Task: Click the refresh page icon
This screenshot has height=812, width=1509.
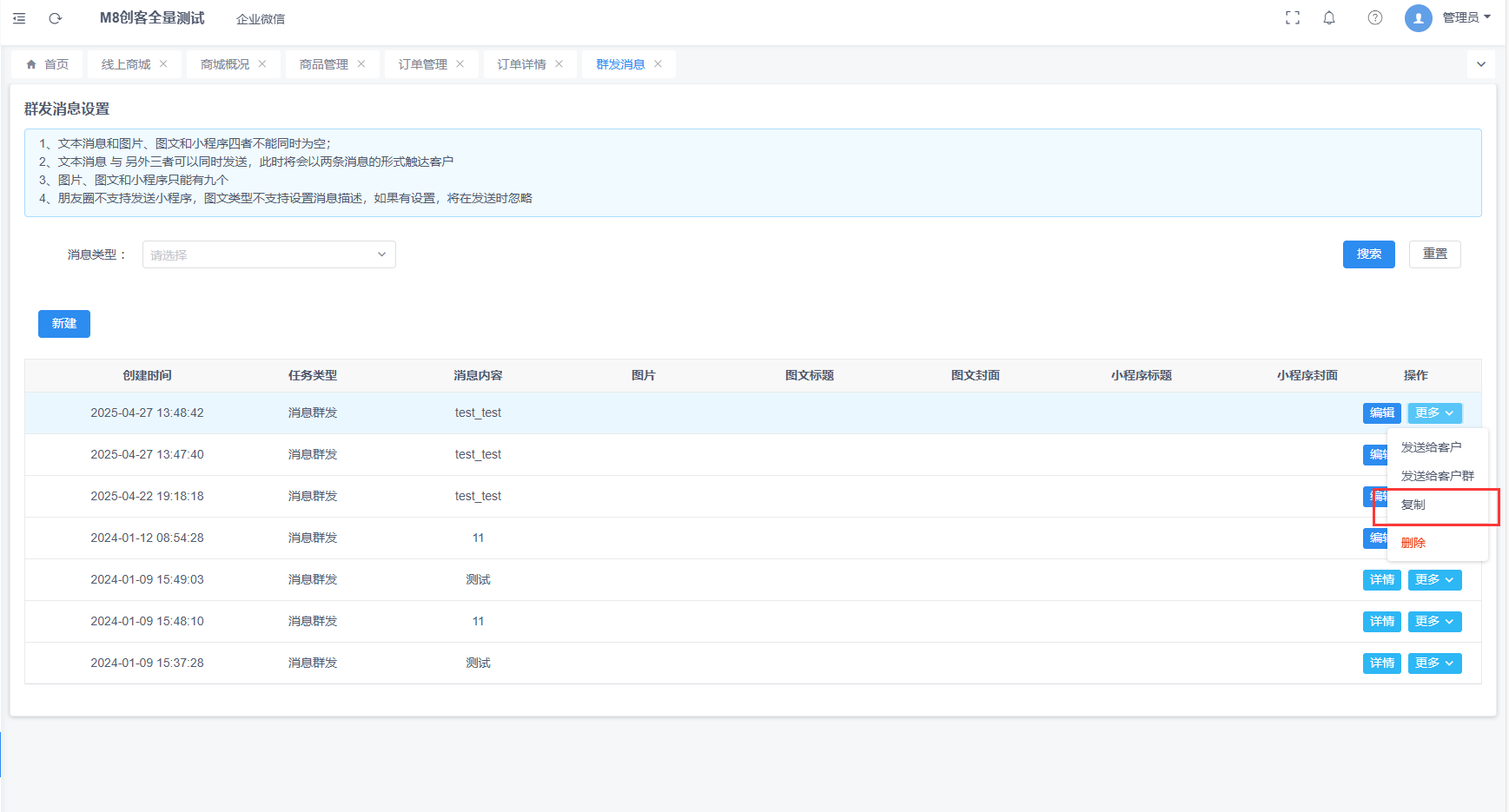Action: click(x=55, y=18)
